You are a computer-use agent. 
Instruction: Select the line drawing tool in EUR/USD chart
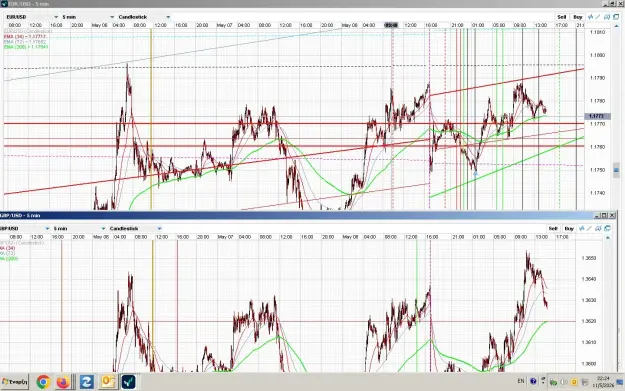(598, 17)
